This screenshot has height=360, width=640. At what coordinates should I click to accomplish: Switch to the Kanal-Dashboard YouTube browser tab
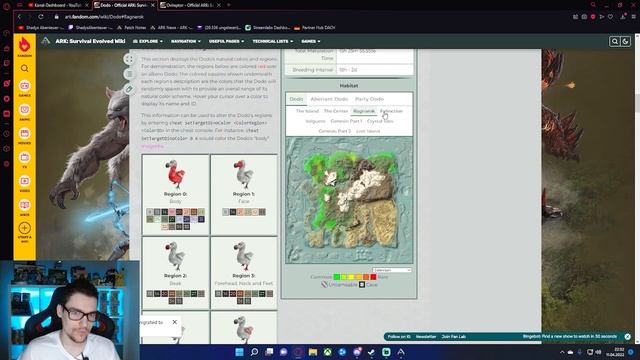[x=58, y=5]
